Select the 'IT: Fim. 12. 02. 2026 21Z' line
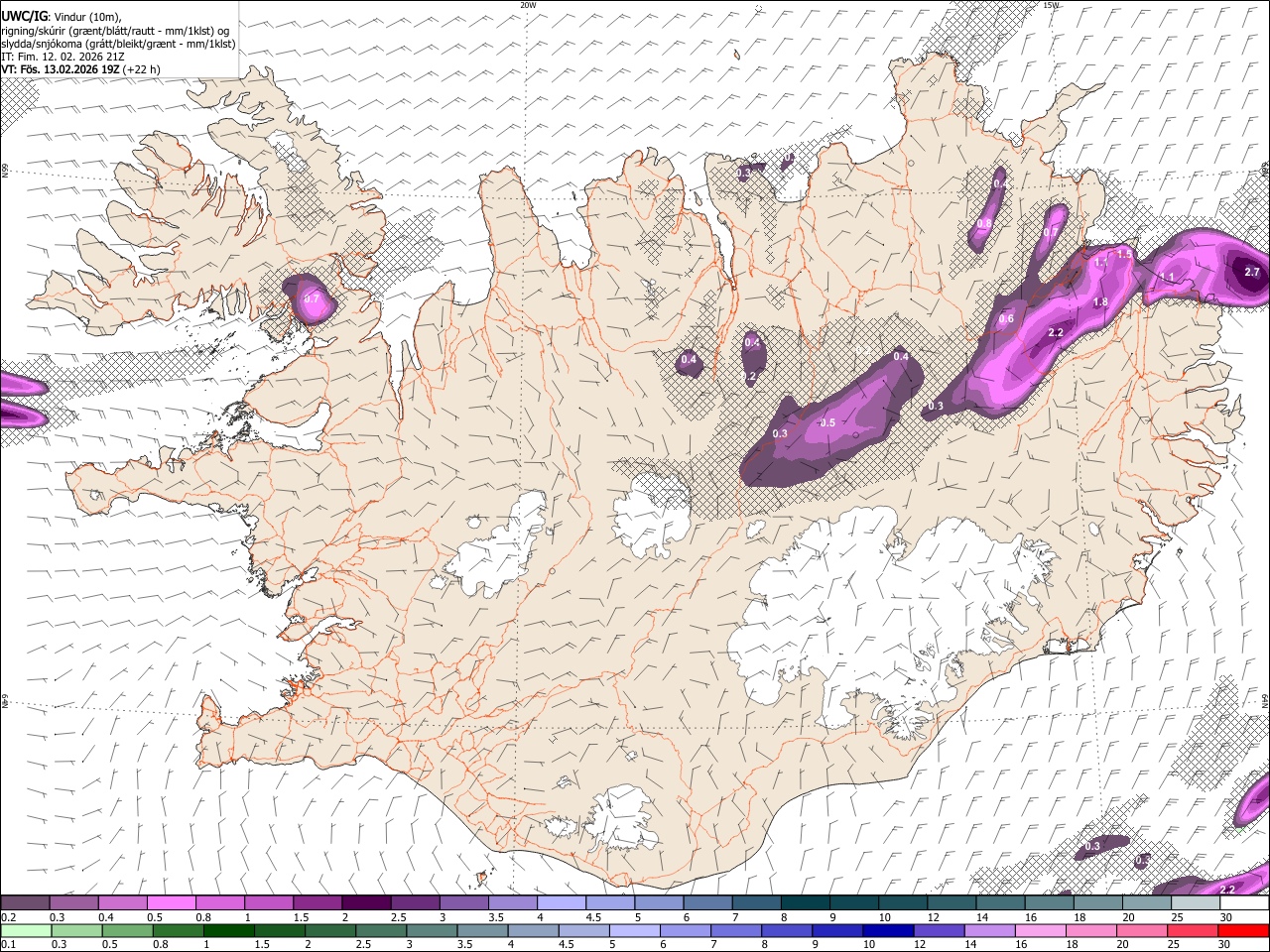The height and width of the screenshot is (952, 1270). pyautogui.click(x=63, y=57)
